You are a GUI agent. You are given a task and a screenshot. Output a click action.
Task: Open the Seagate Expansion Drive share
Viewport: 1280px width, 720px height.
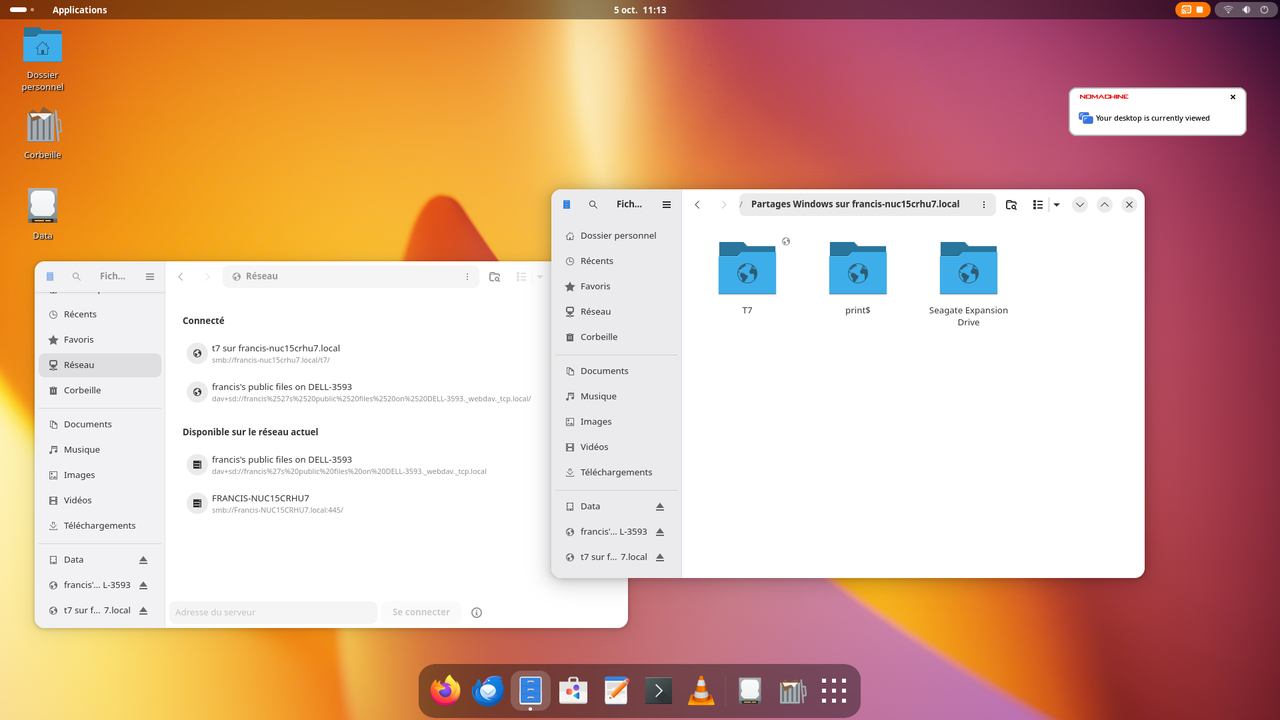pyautogui.click(x=968, y=283)
